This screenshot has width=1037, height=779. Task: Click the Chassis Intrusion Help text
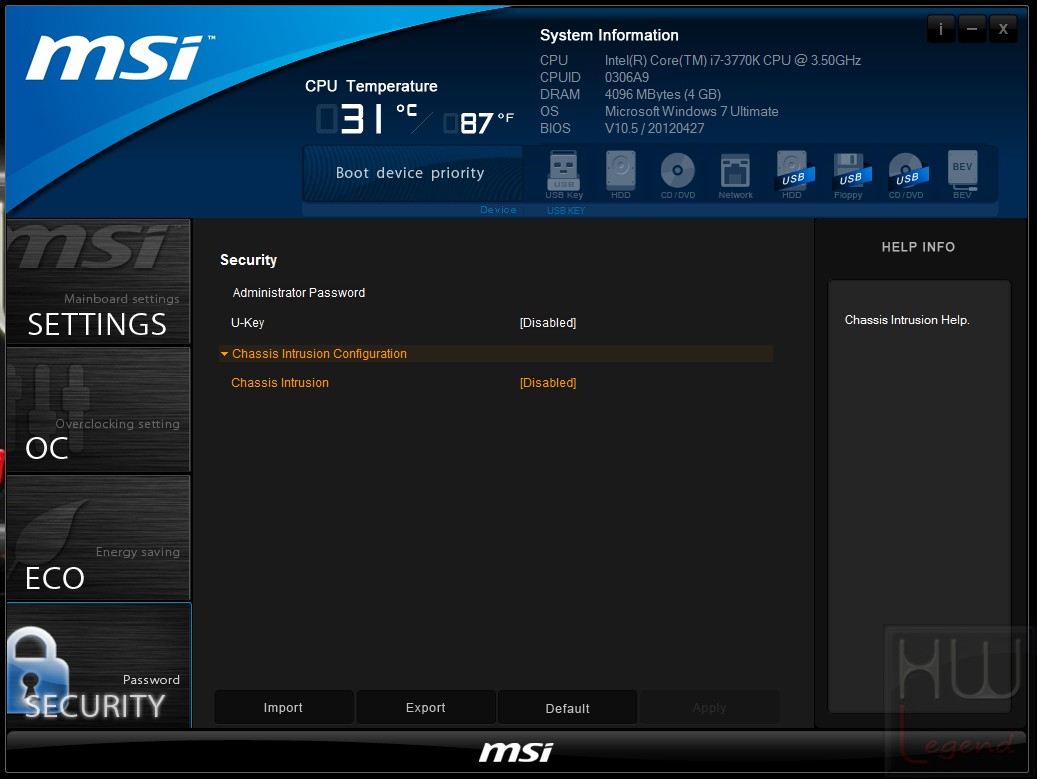click(x=907, y=320)
